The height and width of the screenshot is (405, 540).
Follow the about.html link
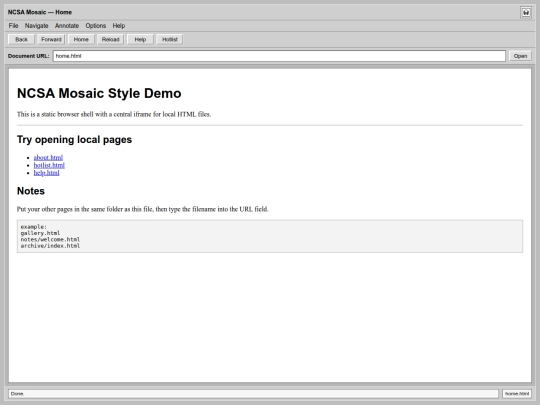pyautogui.click(x=48, y=158)
